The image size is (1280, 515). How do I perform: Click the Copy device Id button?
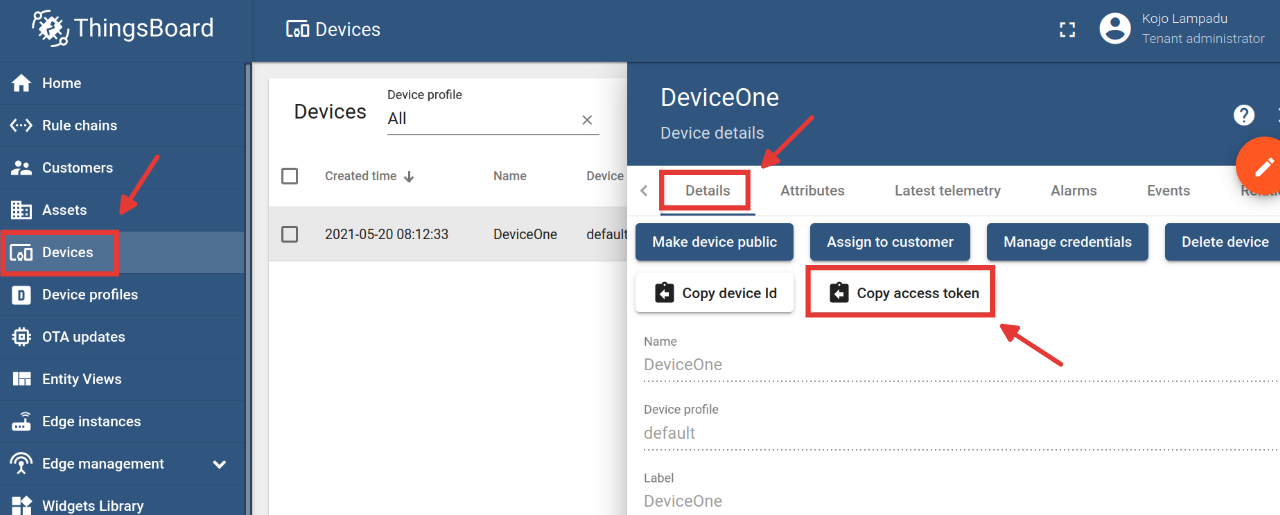pos(714,293)
